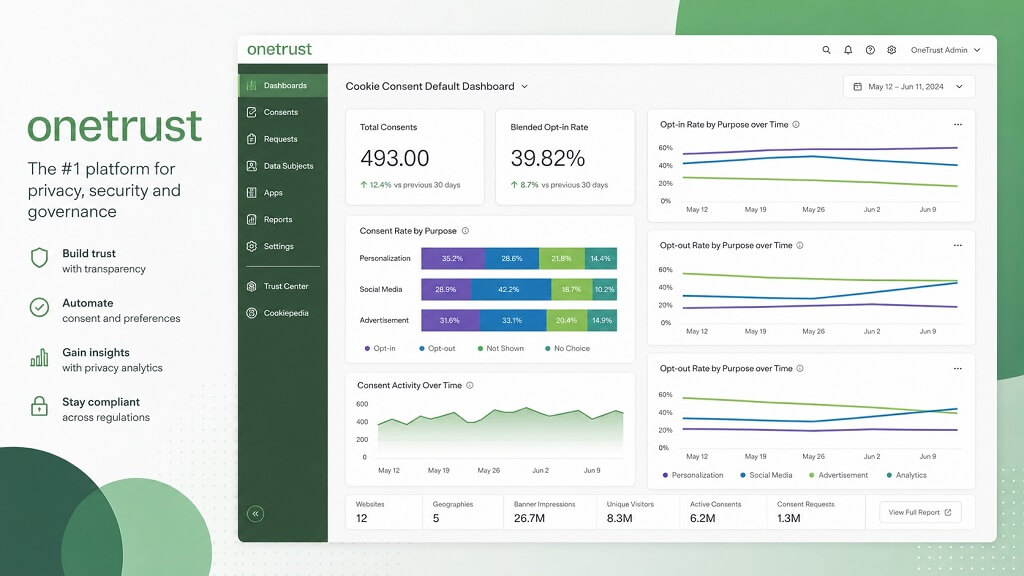Image resolution: width=1024 pixels, height=576 pixels.
Task: Click the Blended Opt-in Rate 39.82% value
Action: pyautogui.click(x=547, y=158)
